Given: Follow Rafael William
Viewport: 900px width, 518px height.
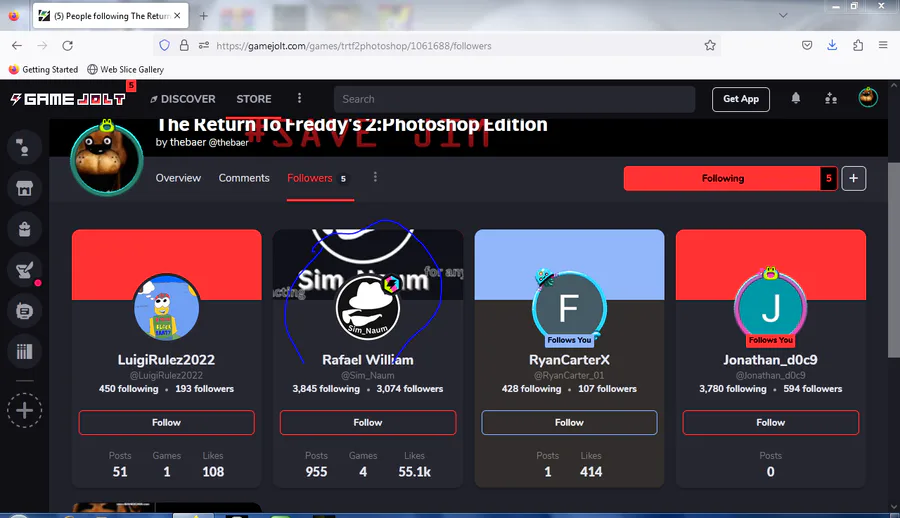Looking at the screenshot, I should (x=368, y=422).
